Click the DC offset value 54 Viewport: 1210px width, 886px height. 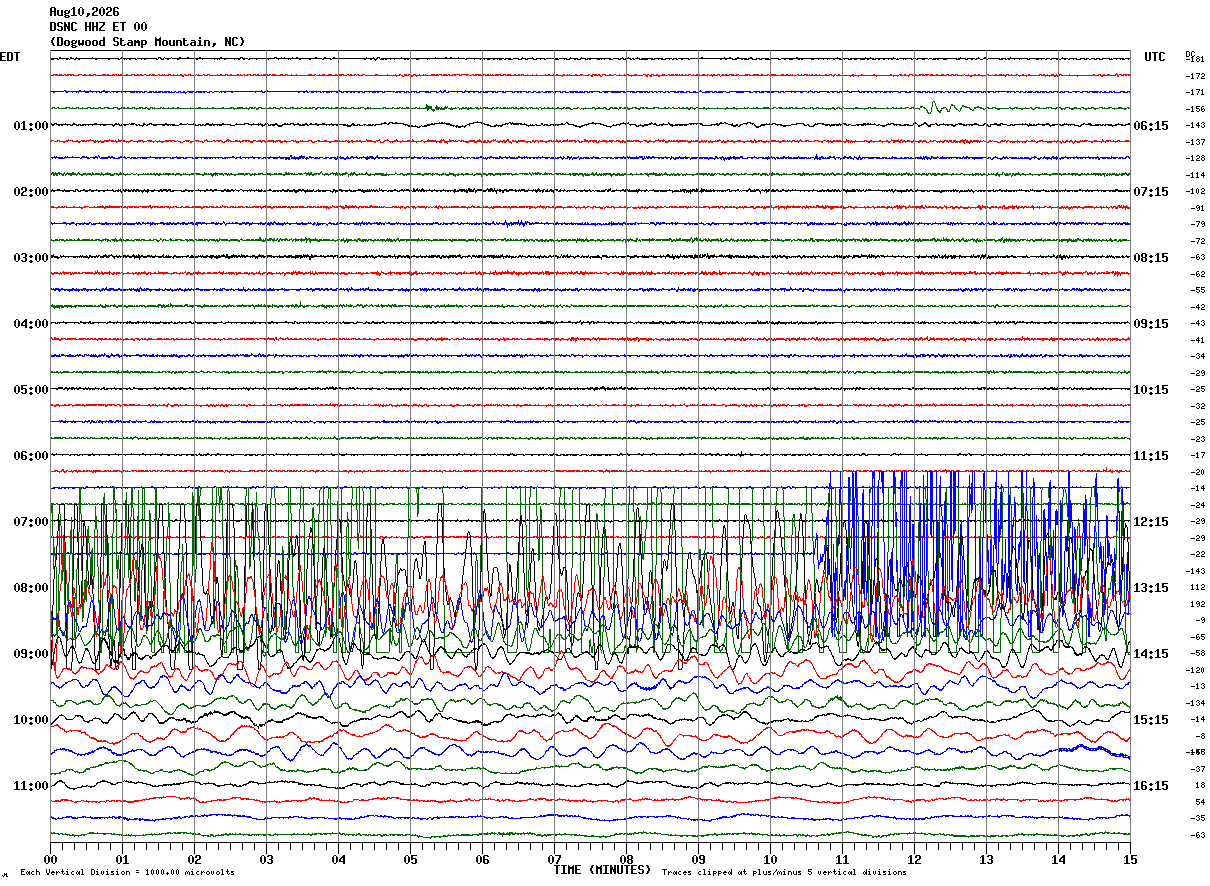coord(1199,802)
